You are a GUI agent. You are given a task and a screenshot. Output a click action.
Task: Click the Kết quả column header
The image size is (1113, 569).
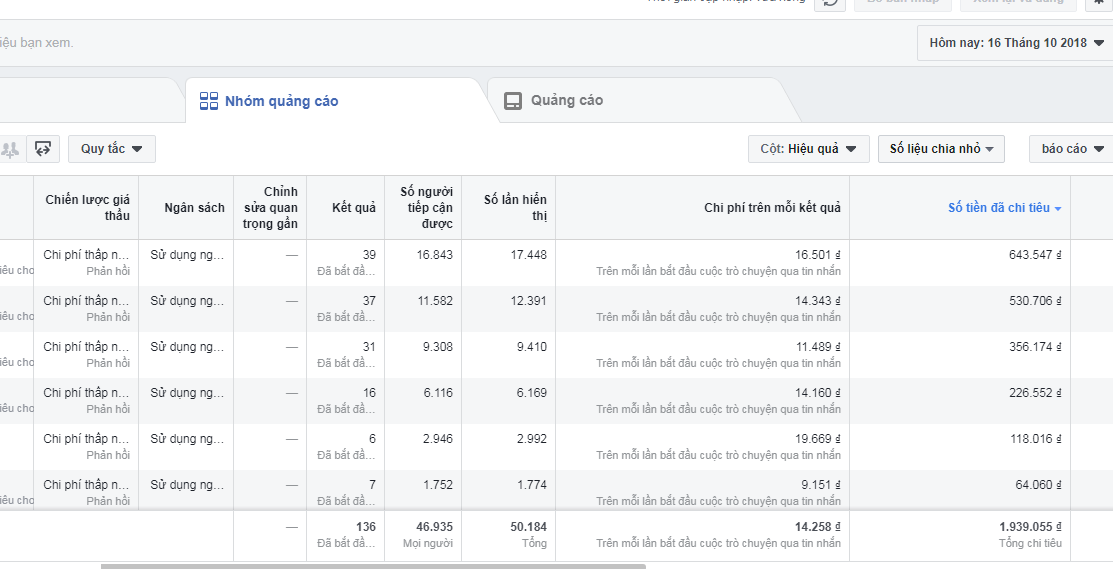pos(354,208)
